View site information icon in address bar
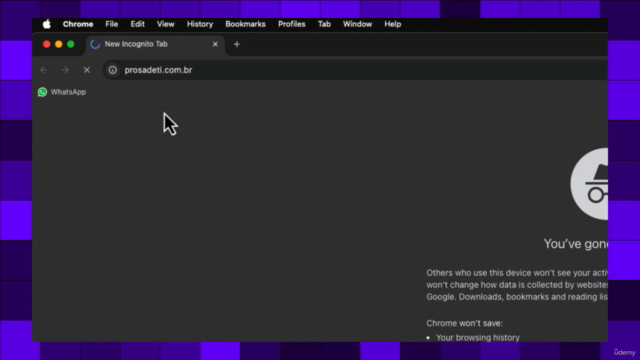 112,70
